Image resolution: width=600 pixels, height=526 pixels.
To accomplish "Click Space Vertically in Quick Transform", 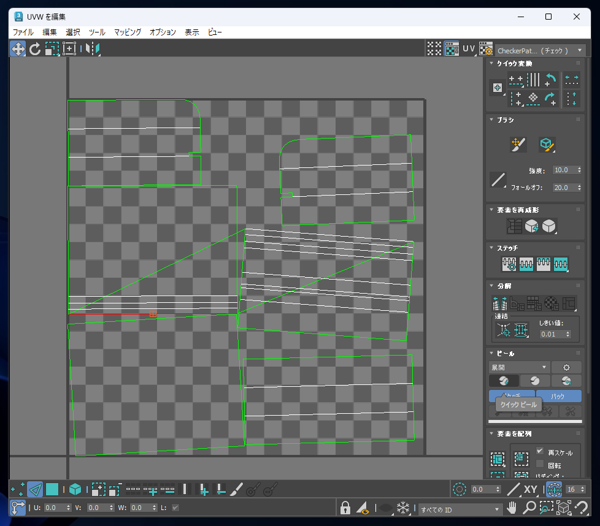I will point(572,98).
